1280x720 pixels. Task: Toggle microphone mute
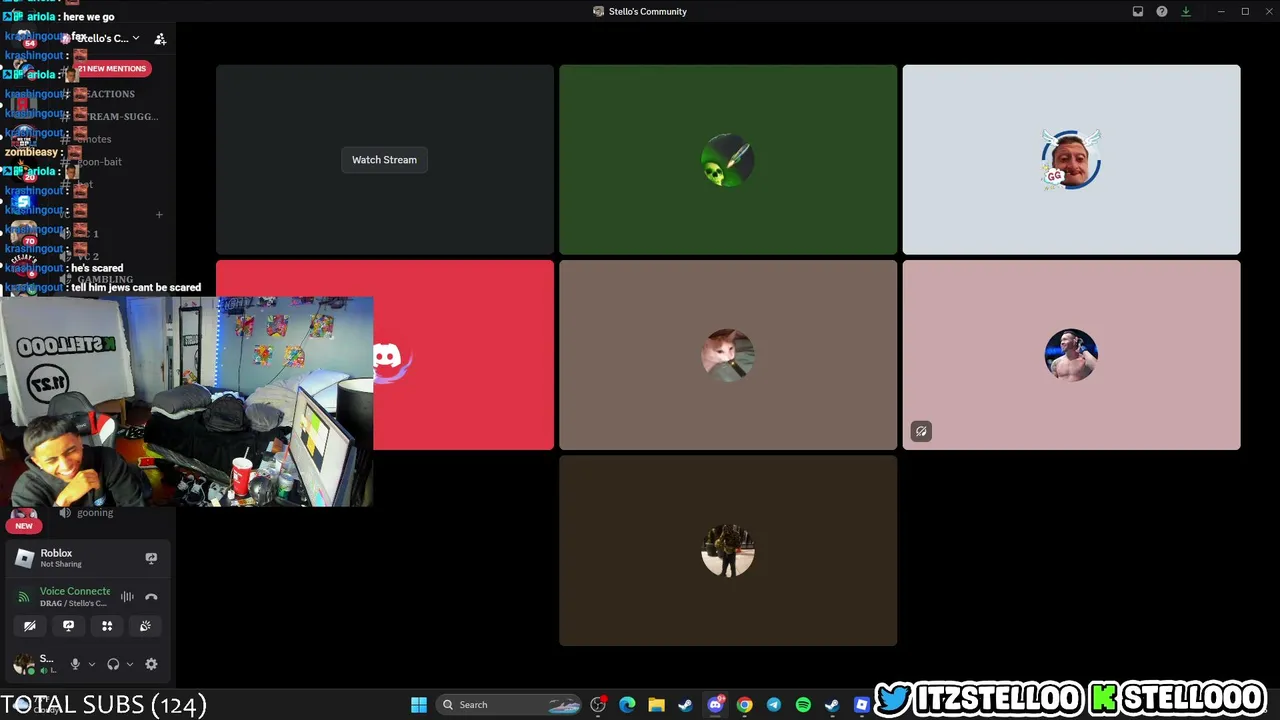click(75, 664)
